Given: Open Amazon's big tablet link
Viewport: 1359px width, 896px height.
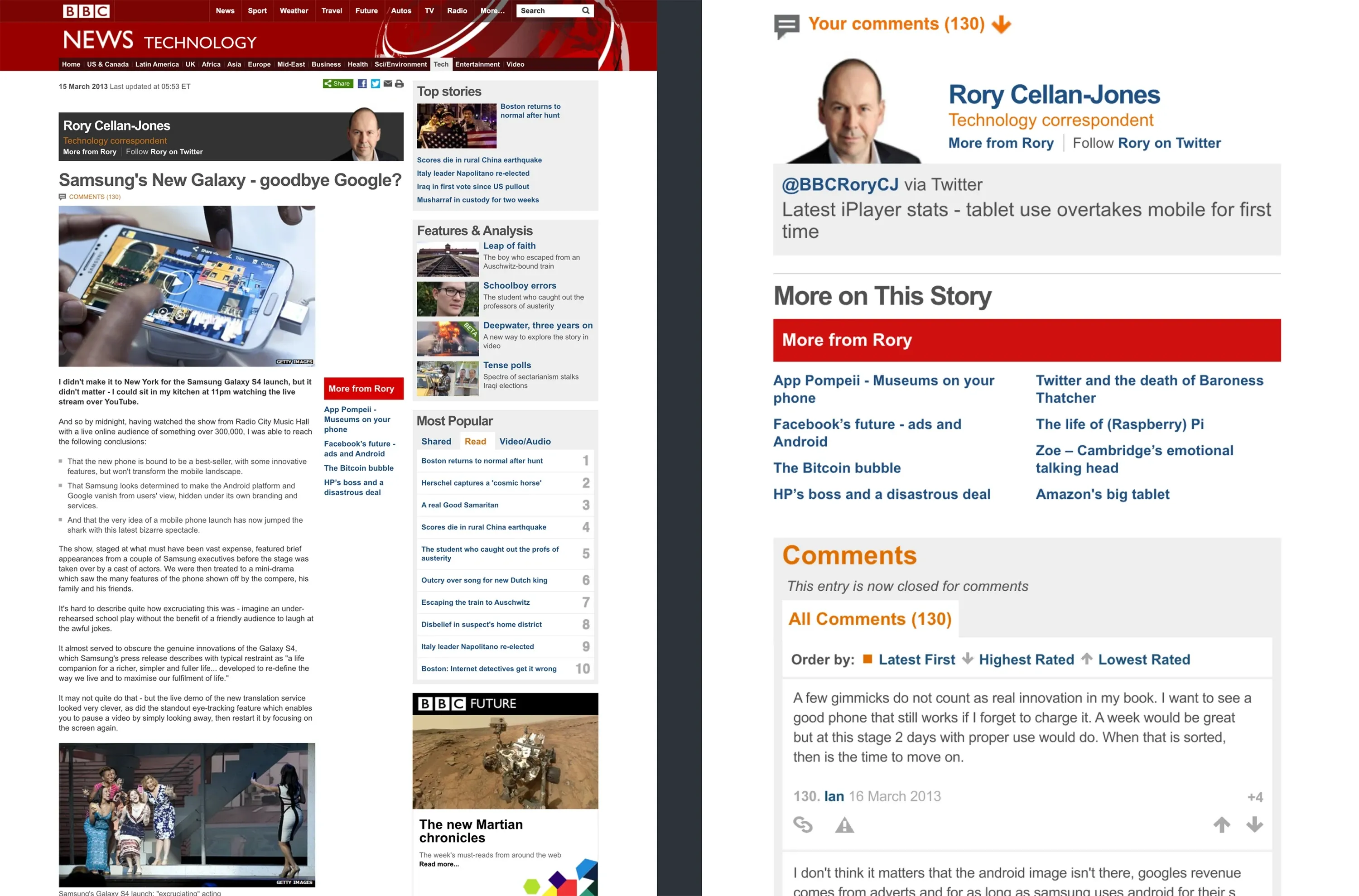Looking at the screenshot, I should click(x=1103, y=494).
